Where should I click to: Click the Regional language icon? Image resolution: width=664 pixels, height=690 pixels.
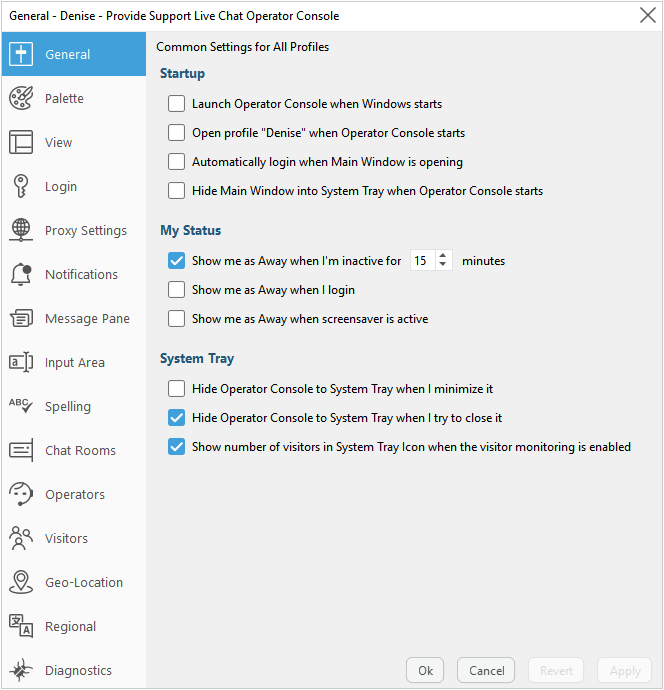coord(21,626)
